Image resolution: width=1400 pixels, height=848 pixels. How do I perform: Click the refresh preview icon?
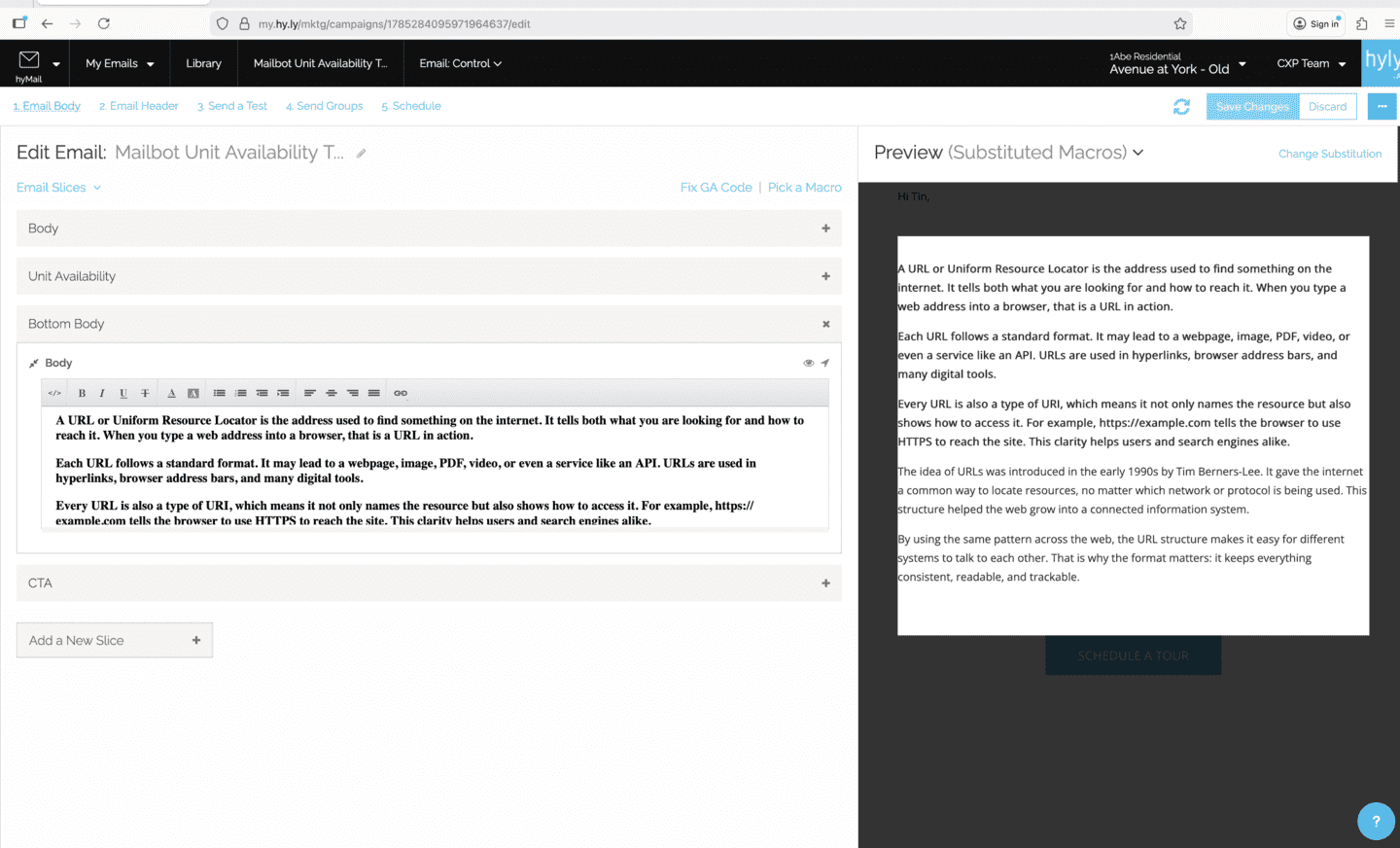pyautogui.click(x=1181, y=107)
